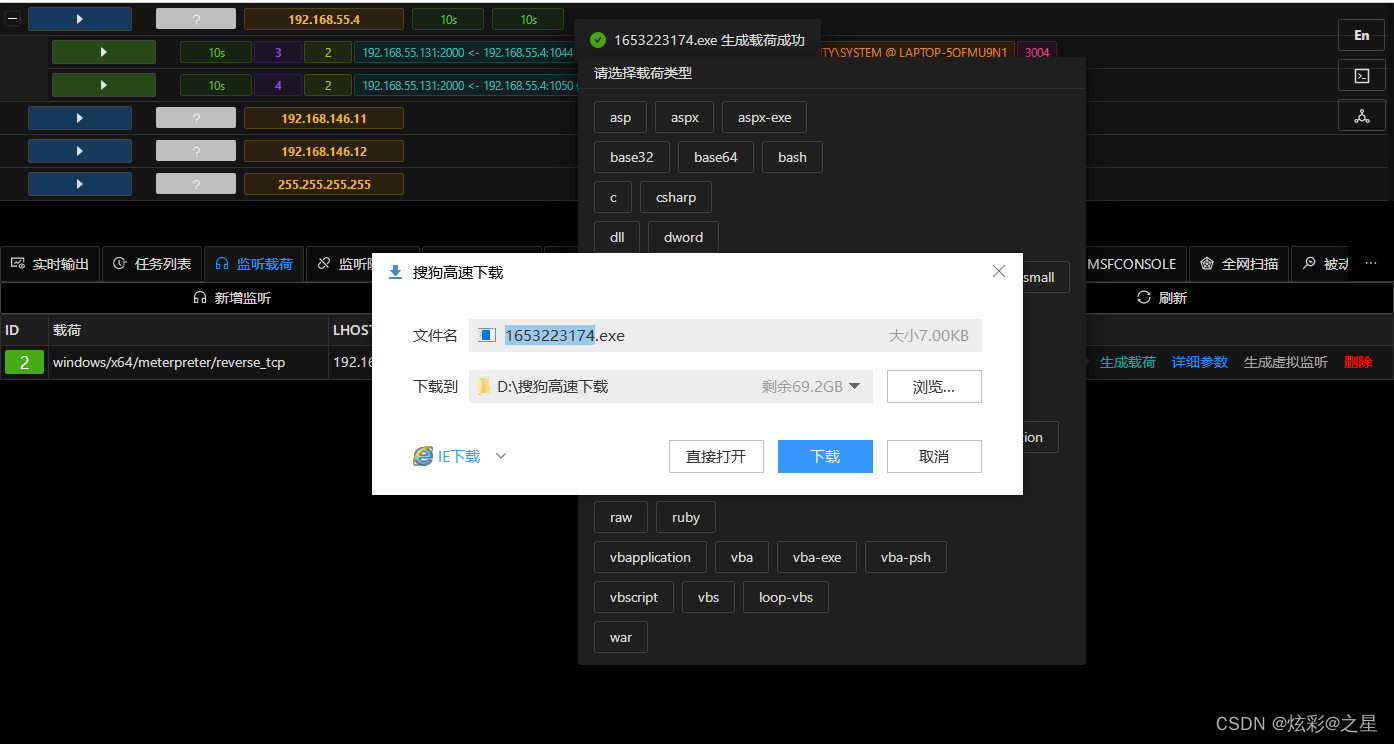The height and width of the screenshot is (744, 1394).
Task: Choose the vba-psh payload type
Action: (x=906, y=557)
